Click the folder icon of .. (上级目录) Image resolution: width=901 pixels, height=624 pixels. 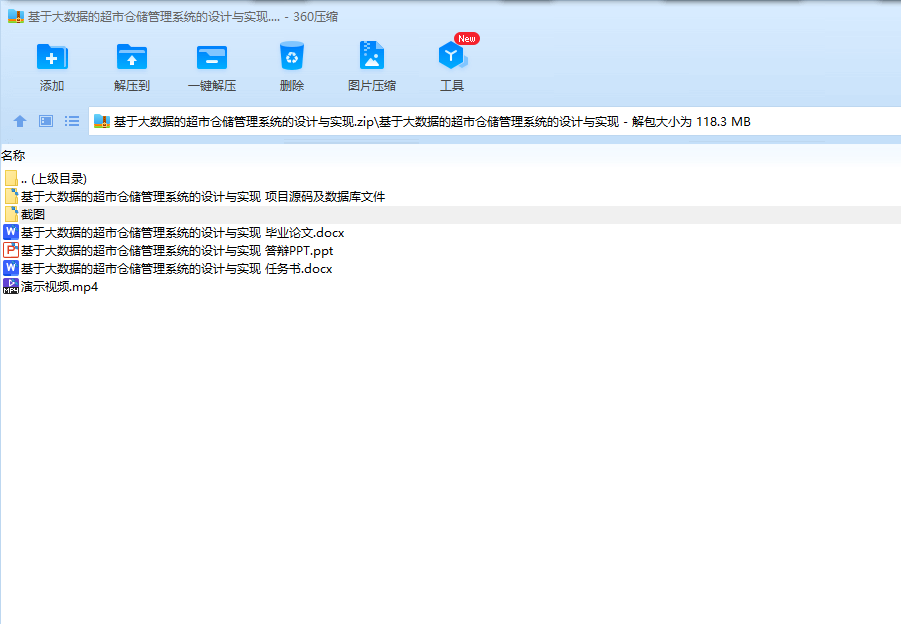(x=11, y=178)
